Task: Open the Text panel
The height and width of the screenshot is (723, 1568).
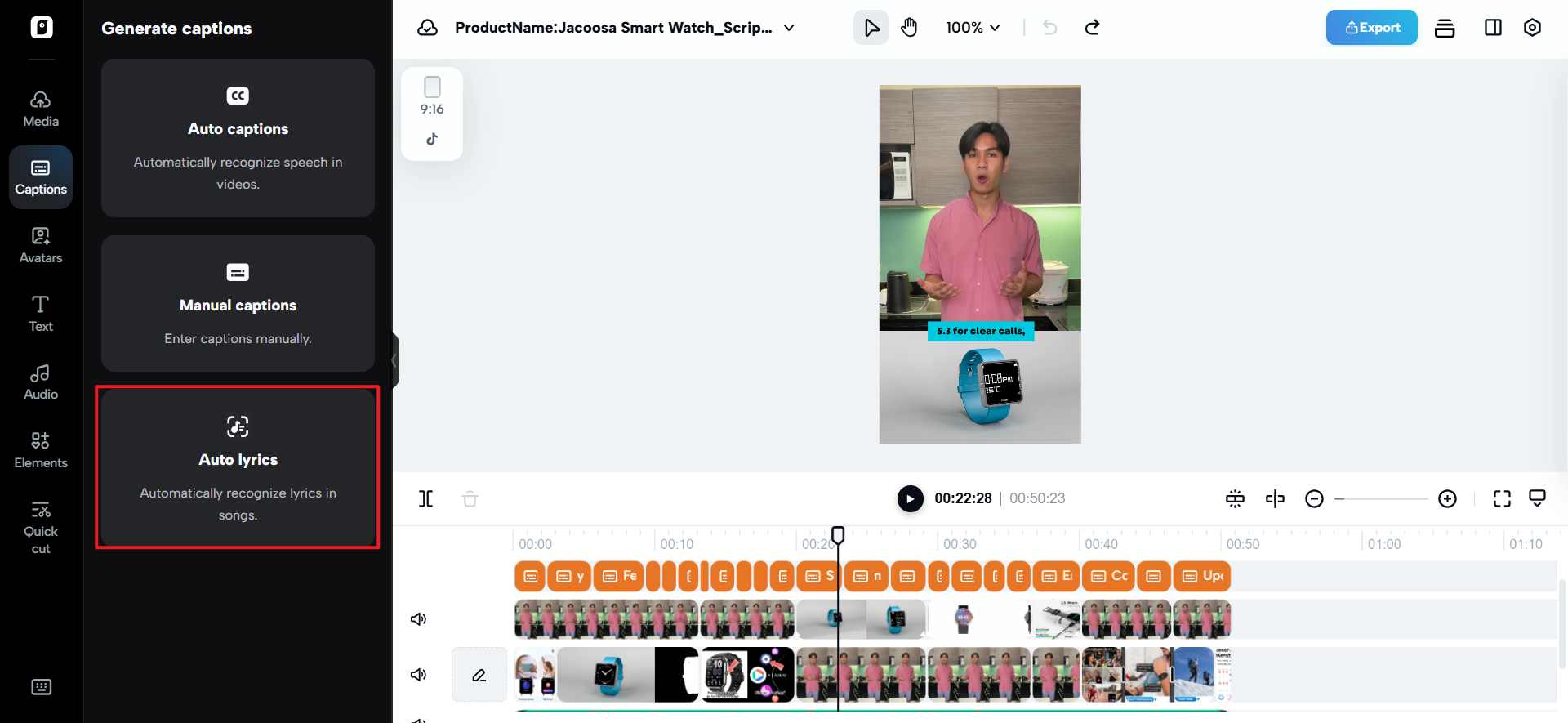Action: 41,315
